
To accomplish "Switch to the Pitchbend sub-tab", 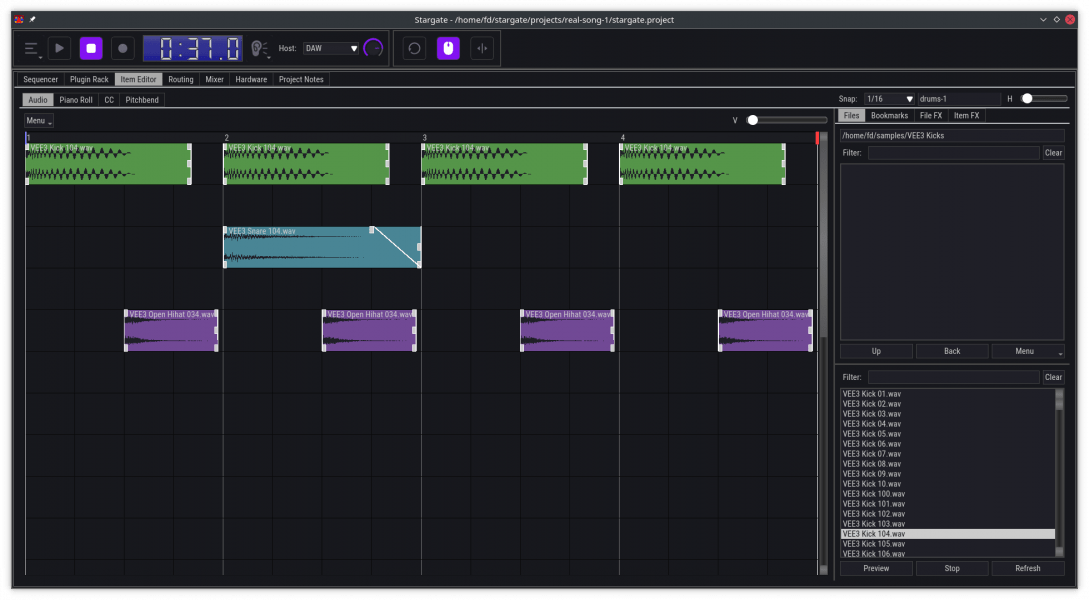I will [142, 100].
